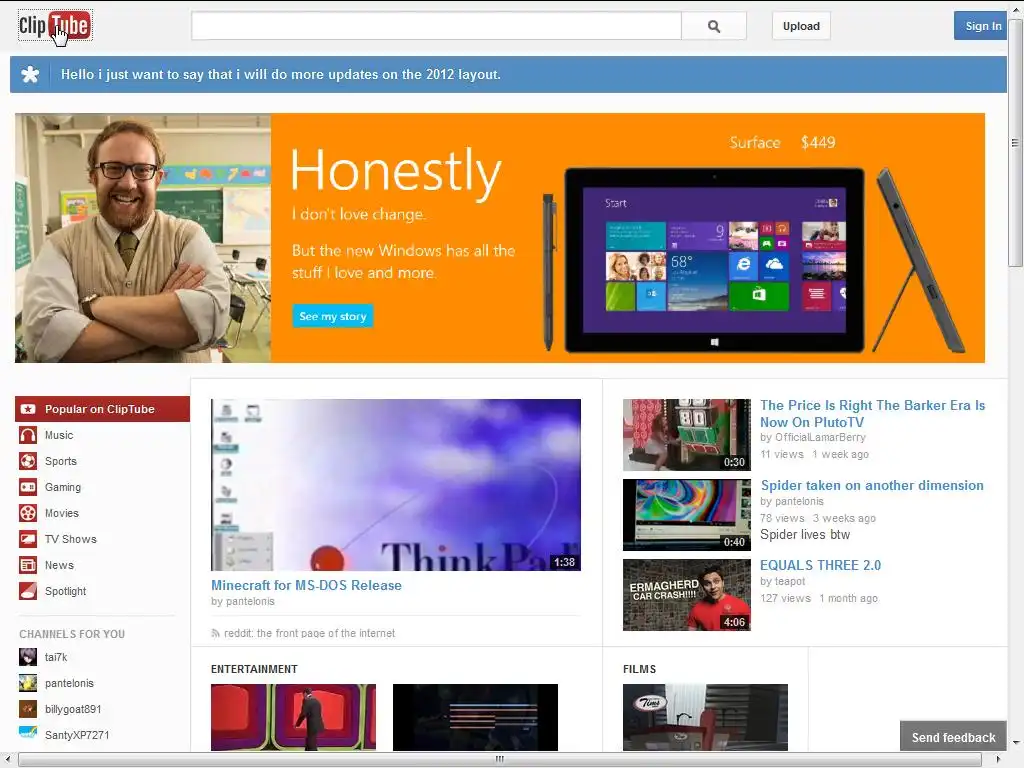Open Spider taken on another dimension link
The image size is (1024, 768).
tap(872, 485)
